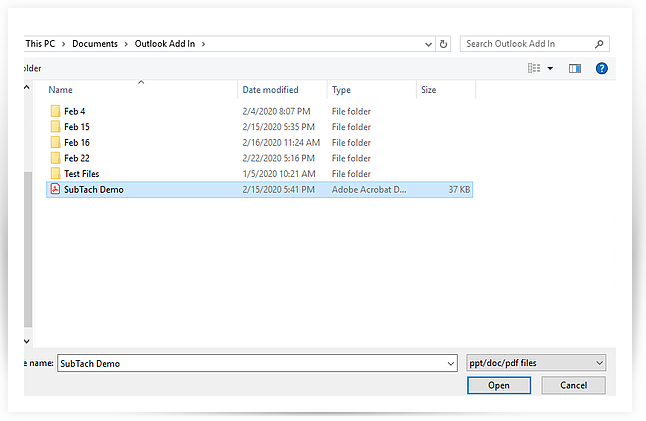
Task: Click the change view layout icon
Action: tap(534, 68)
